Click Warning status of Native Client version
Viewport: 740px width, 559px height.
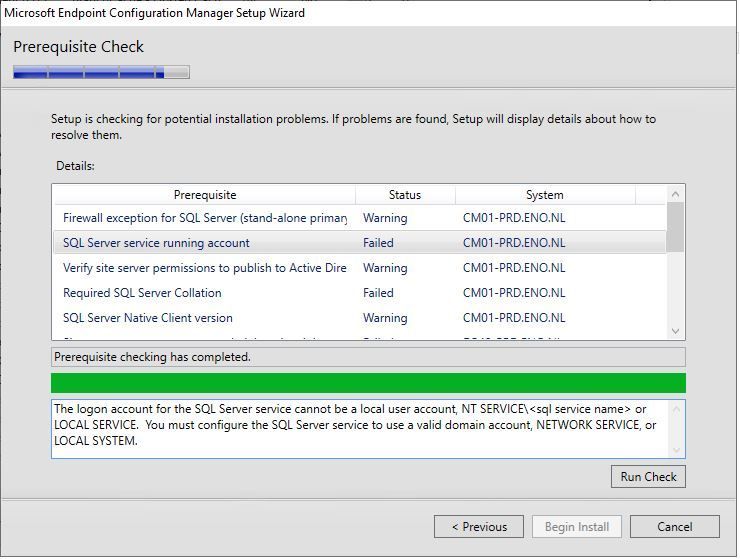pyautogui.click(x=385, y=318)
